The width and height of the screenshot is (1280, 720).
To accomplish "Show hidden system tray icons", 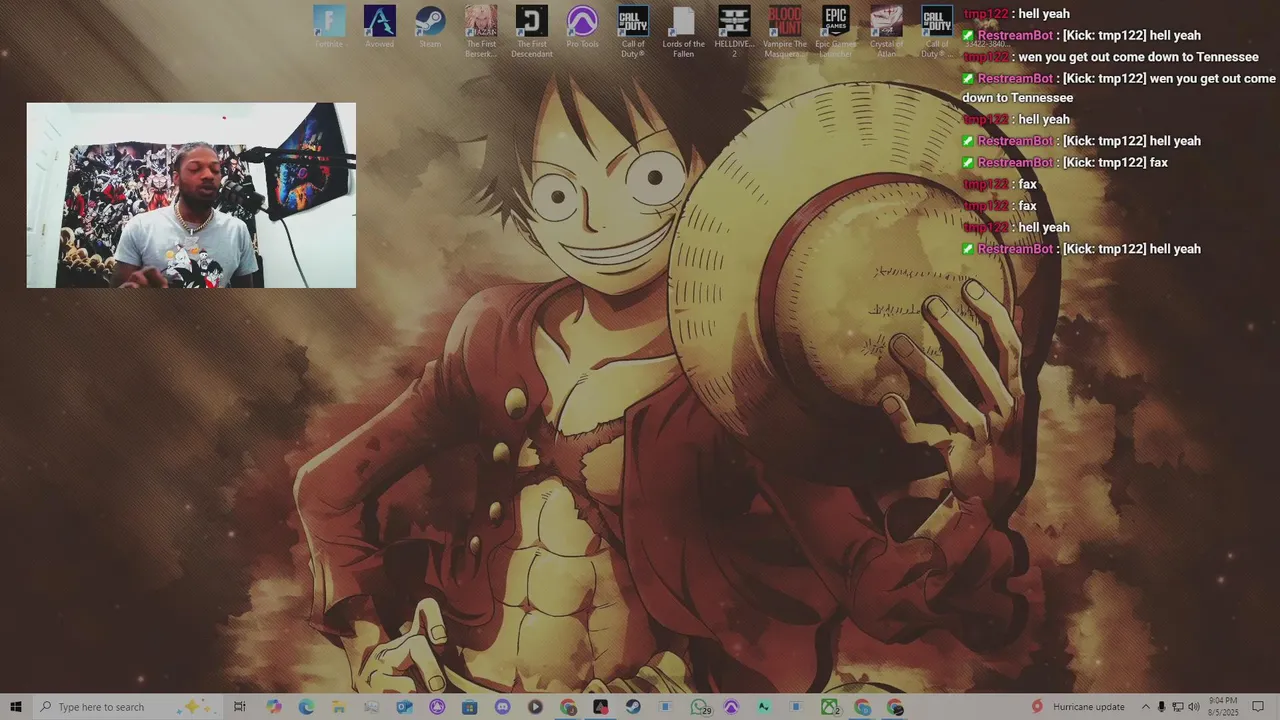I will (1146, 707).
